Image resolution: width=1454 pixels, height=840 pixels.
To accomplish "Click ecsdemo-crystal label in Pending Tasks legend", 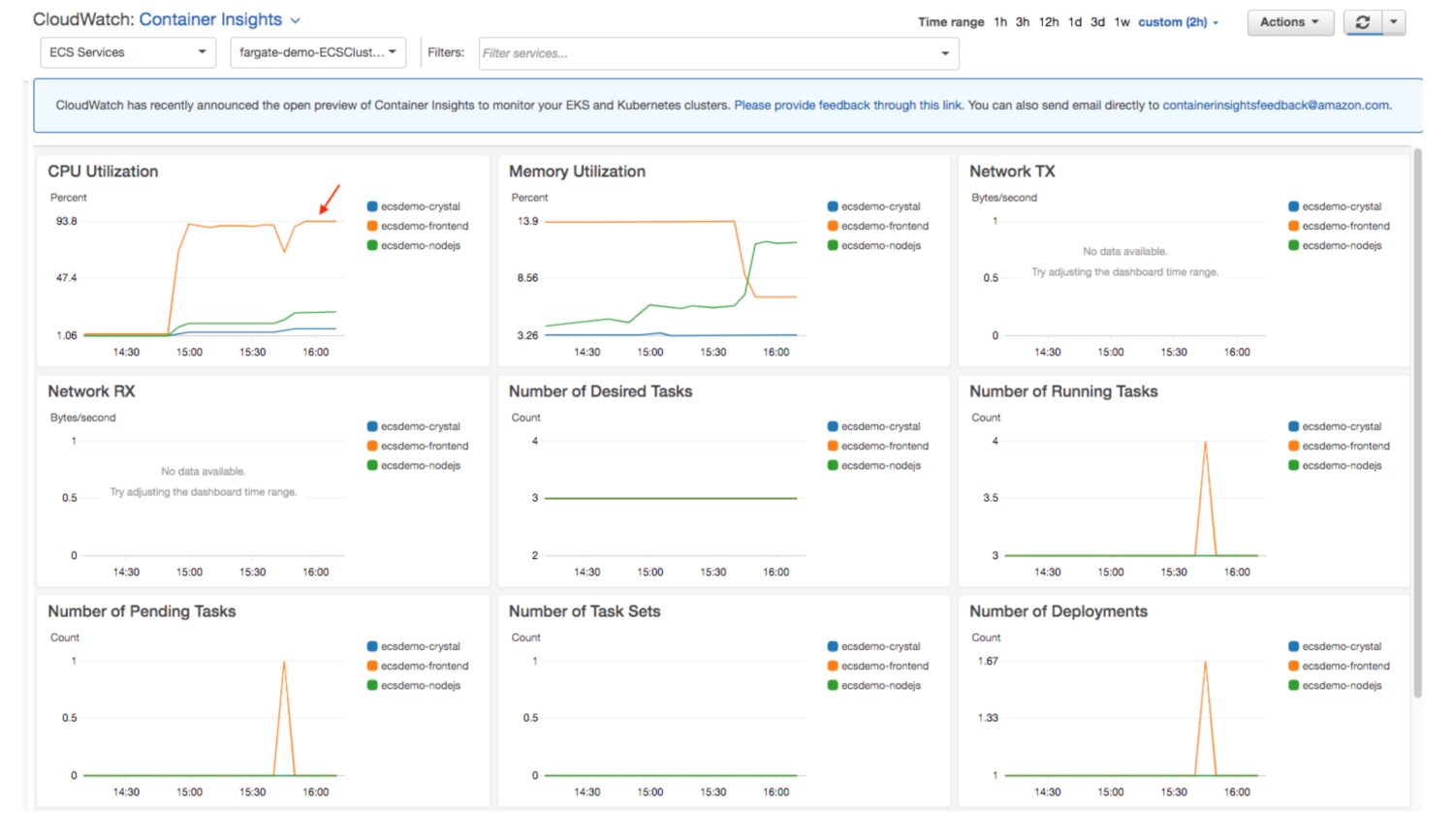I will coord(421,646).
